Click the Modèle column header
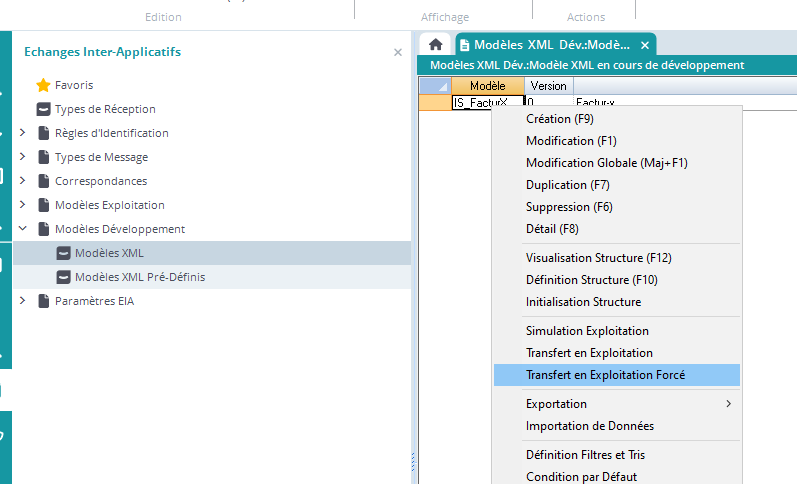Image resolution: width=797 pixels, height=484 pixels. coord(487,86)
